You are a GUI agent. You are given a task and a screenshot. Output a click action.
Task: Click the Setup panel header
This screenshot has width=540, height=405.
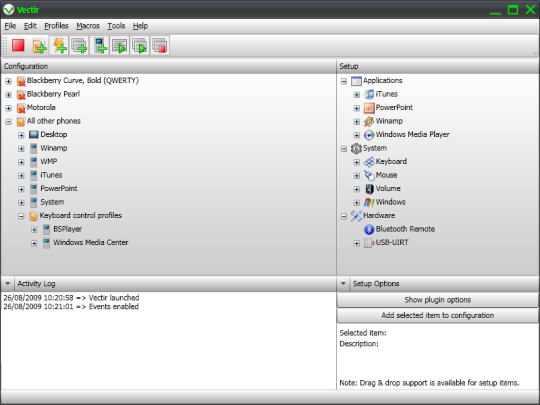click(438, 66)
